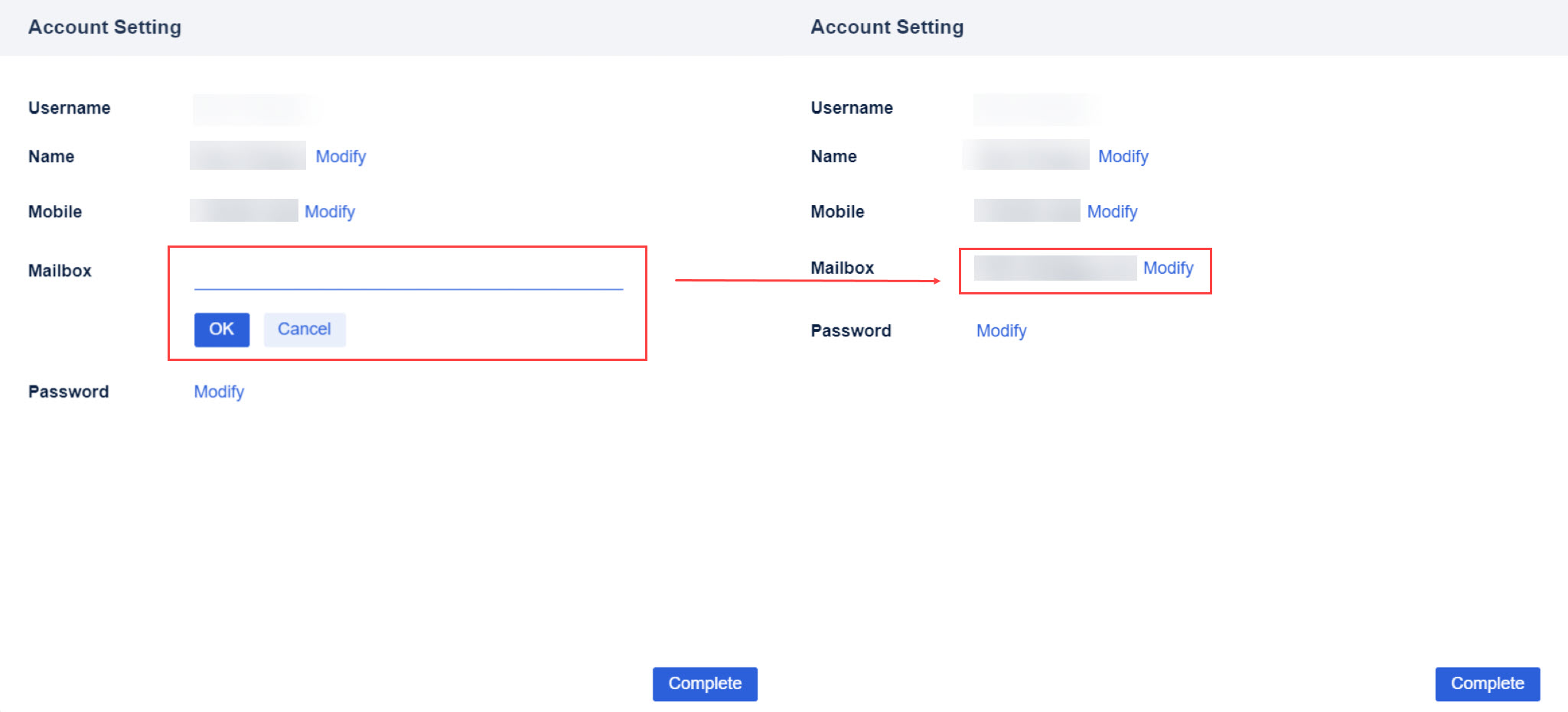
Task: Click the blurred Mobile value on the right
Action: tap(1026, 211)
